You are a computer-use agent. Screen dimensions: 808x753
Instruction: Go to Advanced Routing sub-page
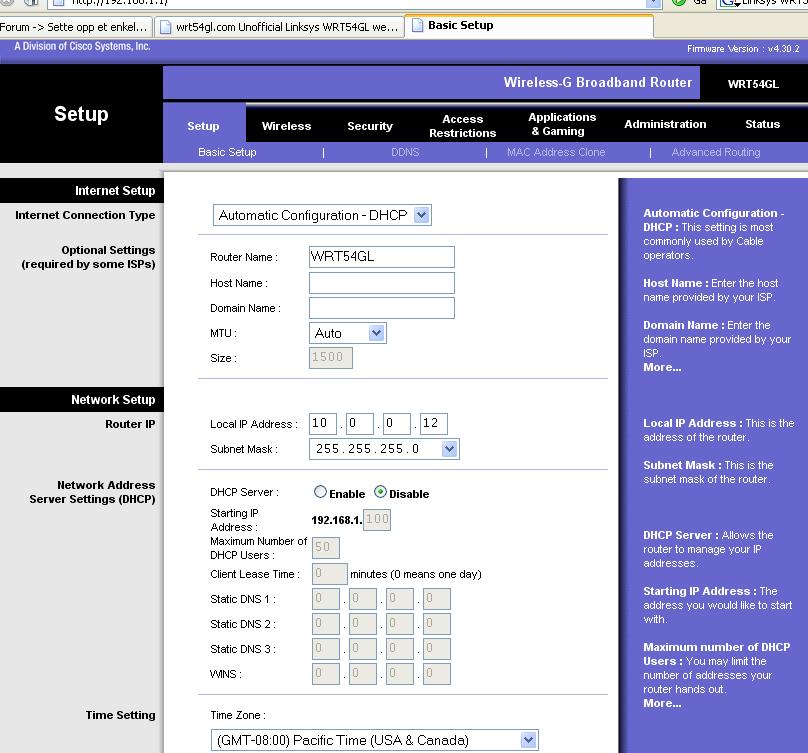coord(716,152)
